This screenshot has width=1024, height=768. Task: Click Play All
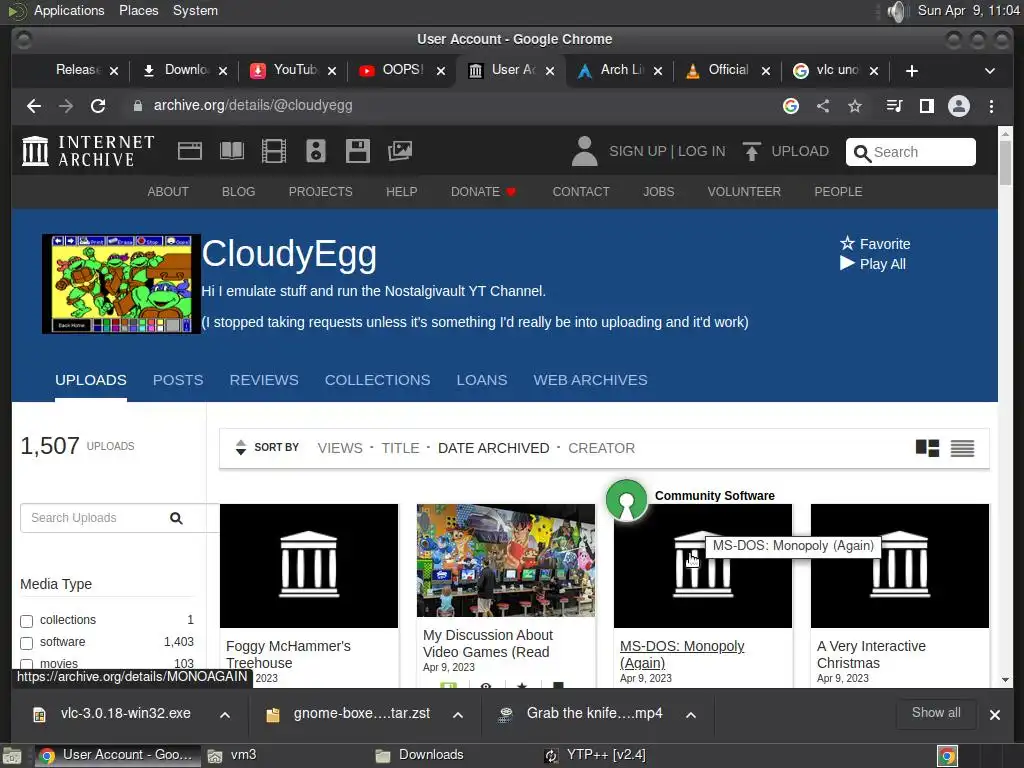(873, 264)
